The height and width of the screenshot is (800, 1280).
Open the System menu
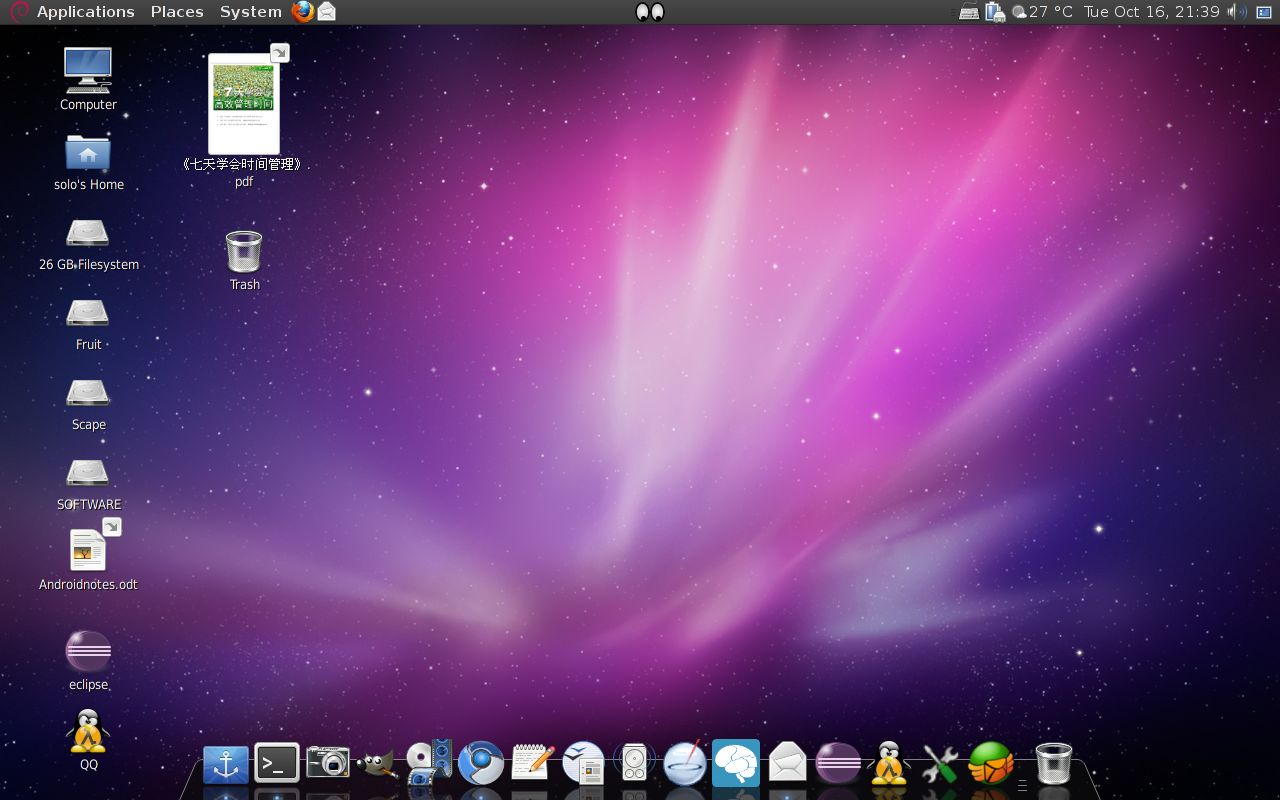pyautogui.click(x=250, y=12)
